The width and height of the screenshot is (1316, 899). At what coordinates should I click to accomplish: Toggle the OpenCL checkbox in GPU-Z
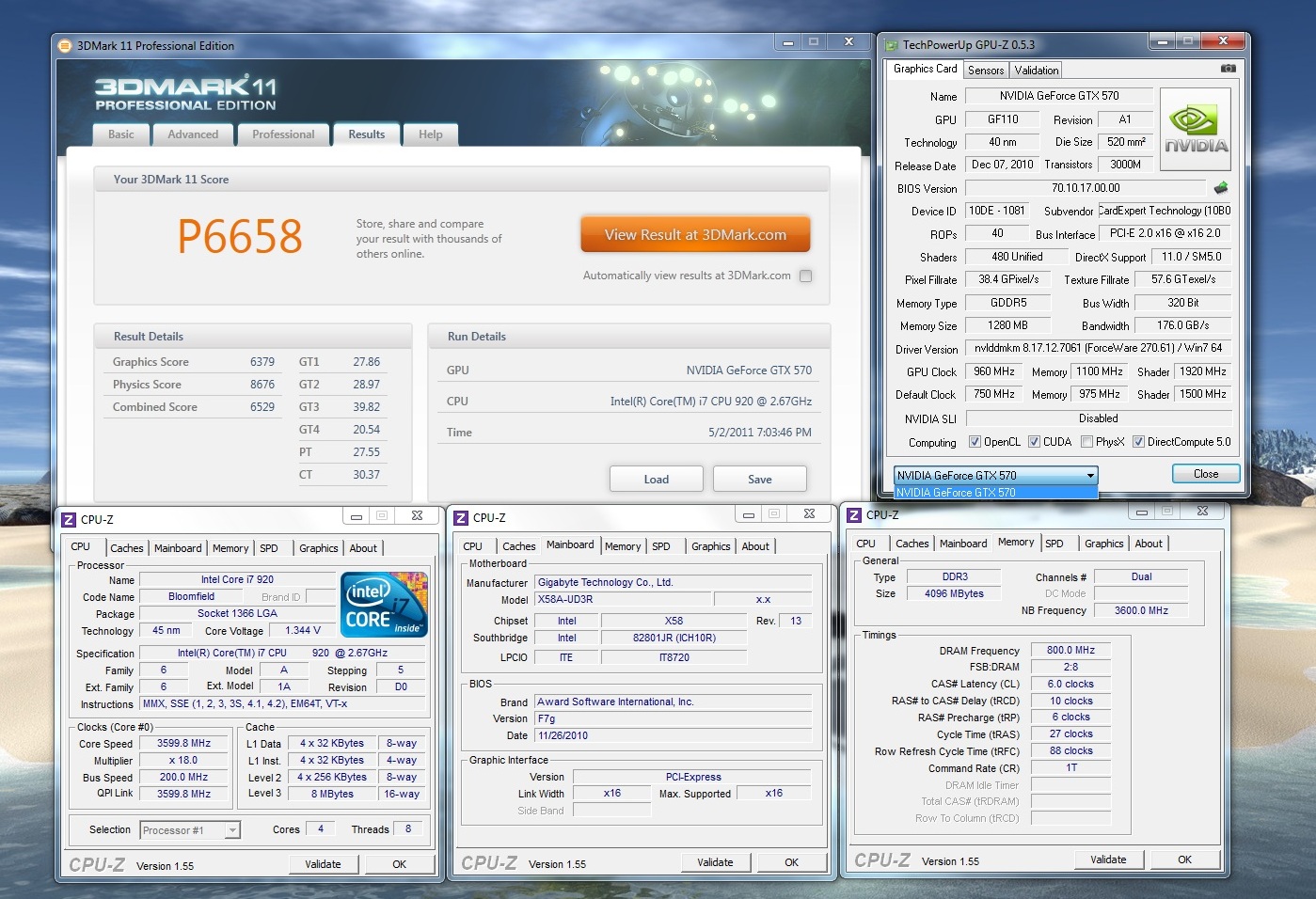click(975, 442)
